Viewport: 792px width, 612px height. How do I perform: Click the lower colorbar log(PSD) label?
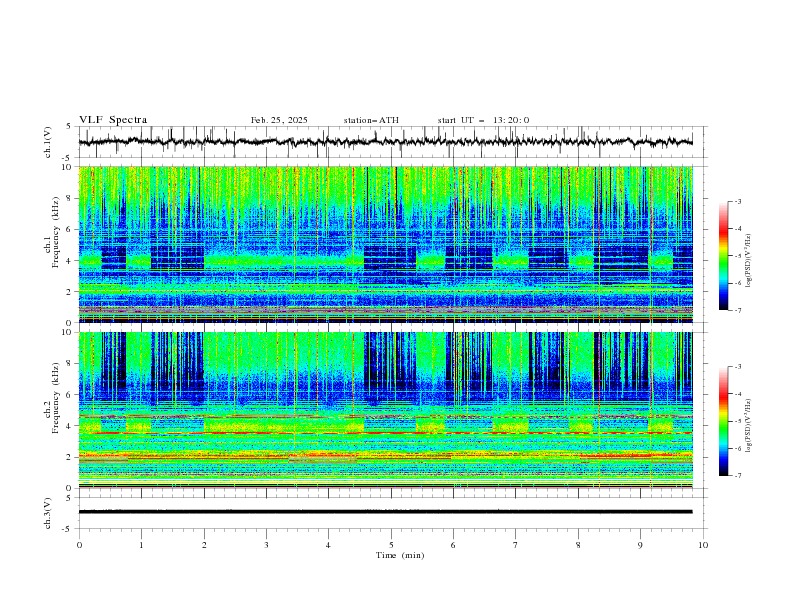pos(748,425)
